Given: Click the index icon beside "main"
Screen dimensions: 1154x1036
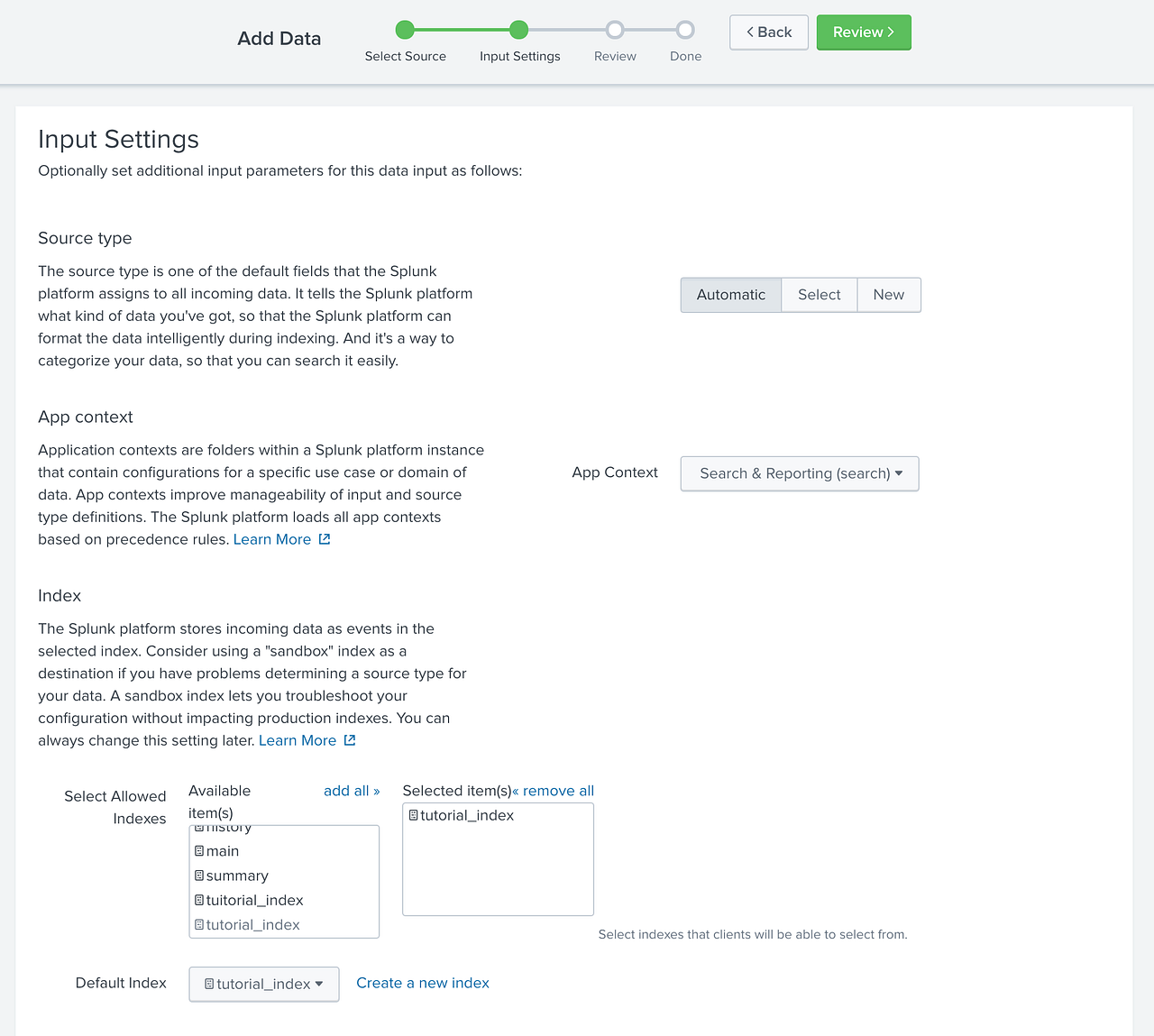Looking at the screenshot, I should click(x=199, y=850).
